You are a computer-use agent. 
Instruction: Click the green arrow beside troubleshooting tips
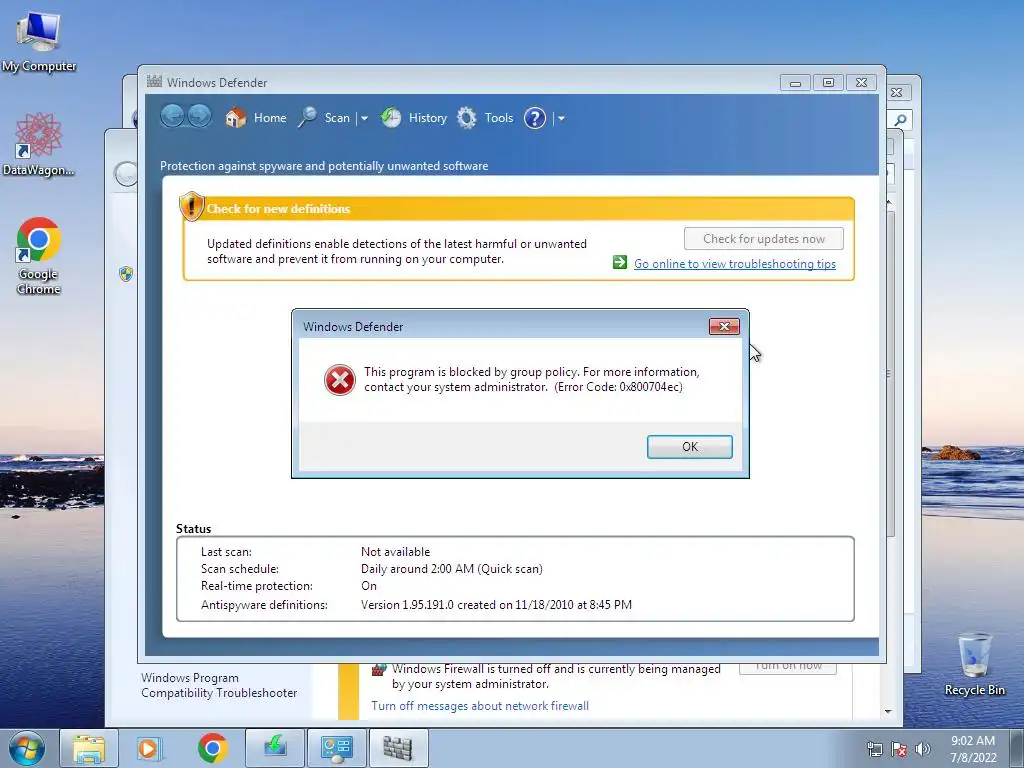(x=620, y=263)
